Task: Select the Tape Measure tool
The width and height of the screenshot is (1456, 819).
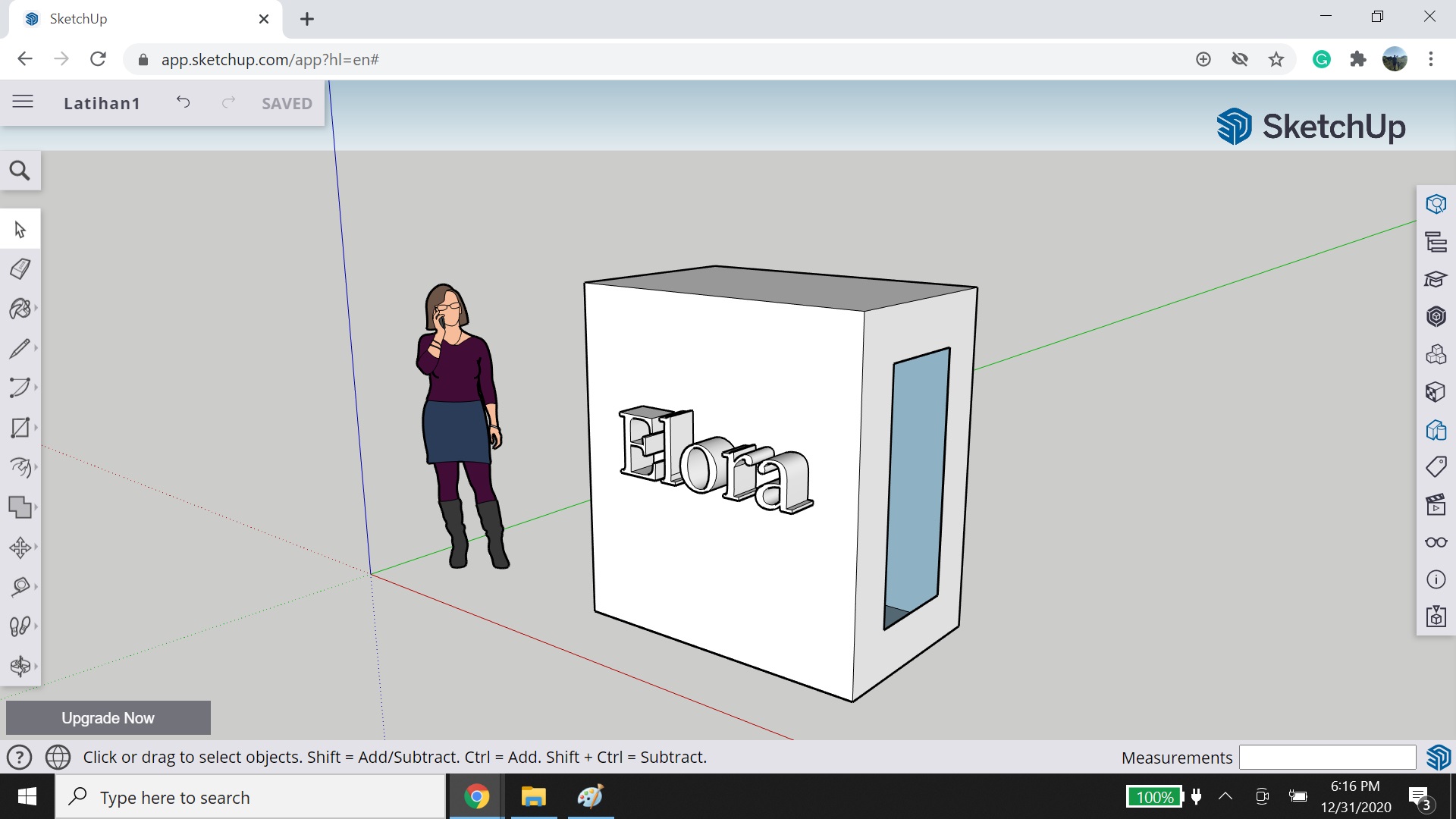Action: pyautogui.click(x=19, y=586)
